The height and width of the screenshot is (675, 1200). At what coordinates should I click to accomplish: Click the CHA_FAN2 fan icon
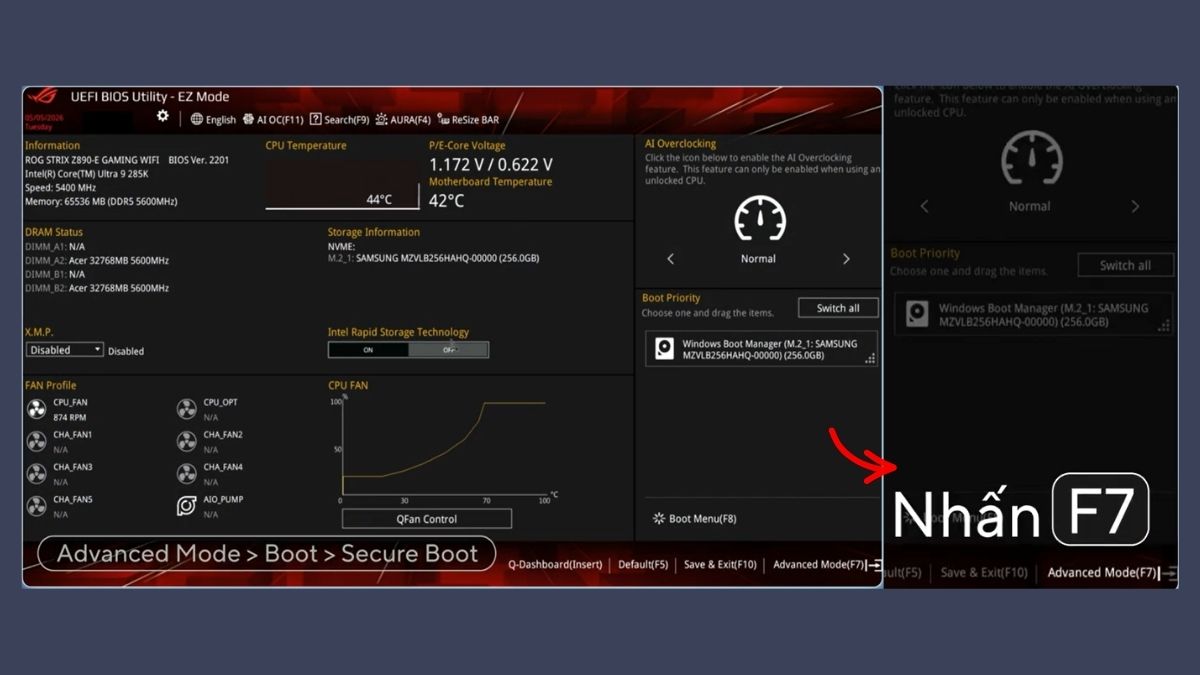(x=187, y=441)
